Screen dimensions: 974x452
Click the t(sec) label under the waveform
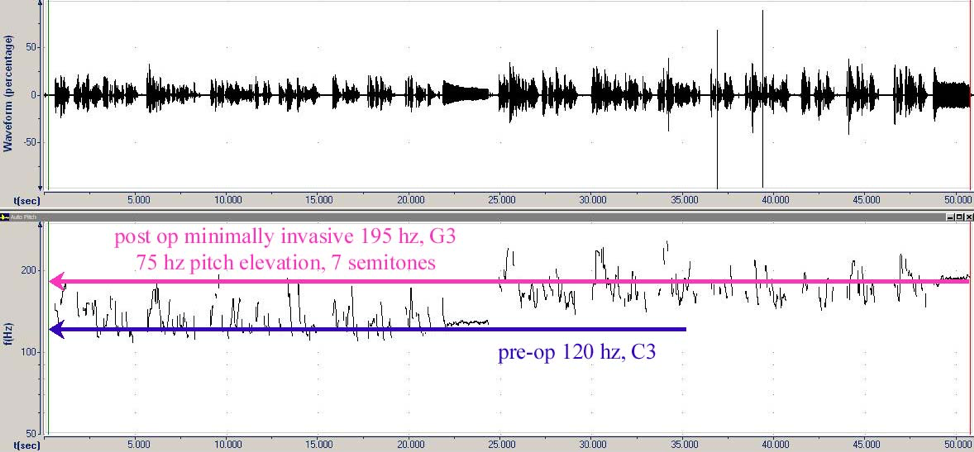(x=26, y=200)
